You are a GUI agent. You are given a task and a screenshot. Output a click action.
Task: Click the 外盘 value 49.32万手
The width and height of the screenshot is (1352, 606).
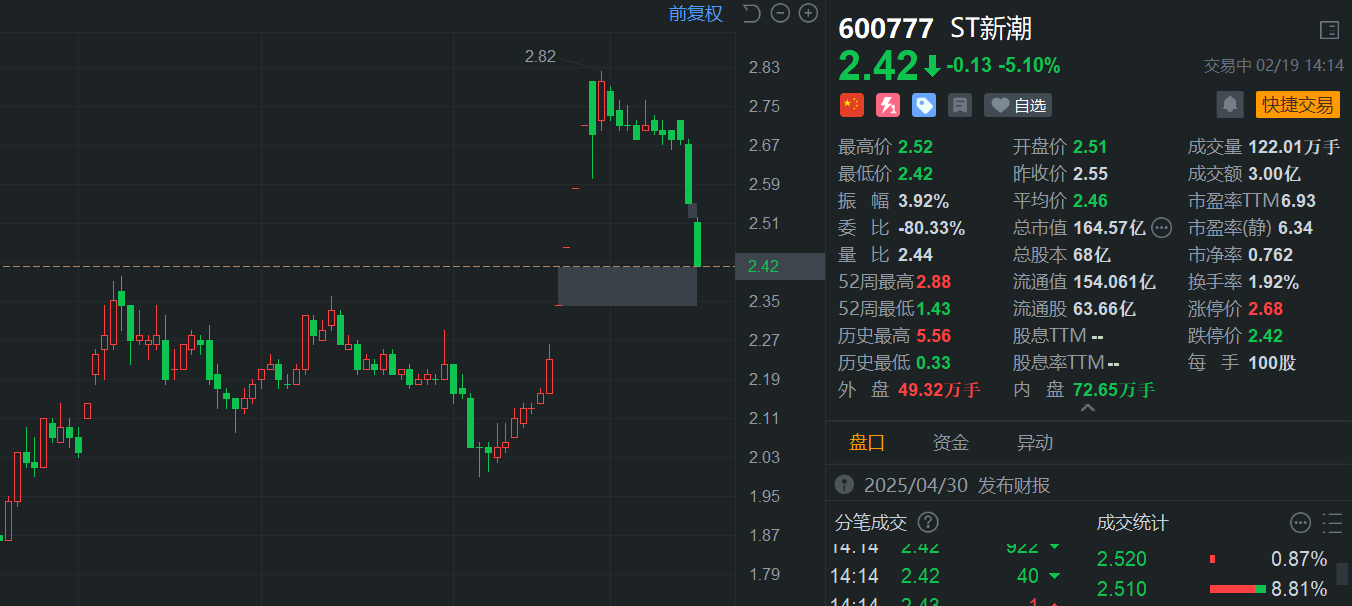click(x=939, y=390)
